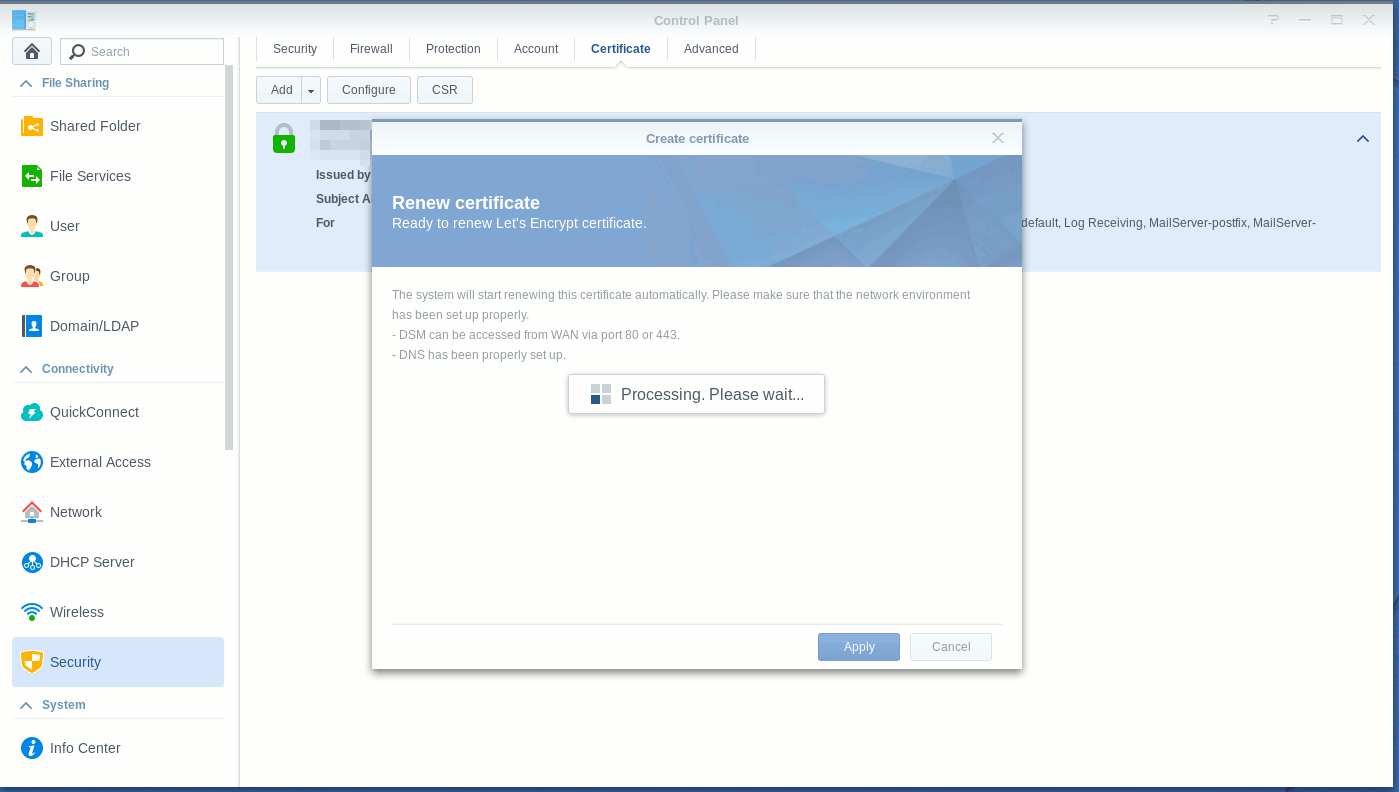This screenshot has width=1399, height=792.
Task: Click Apply to renew certificate
Action: pos(859,647)
